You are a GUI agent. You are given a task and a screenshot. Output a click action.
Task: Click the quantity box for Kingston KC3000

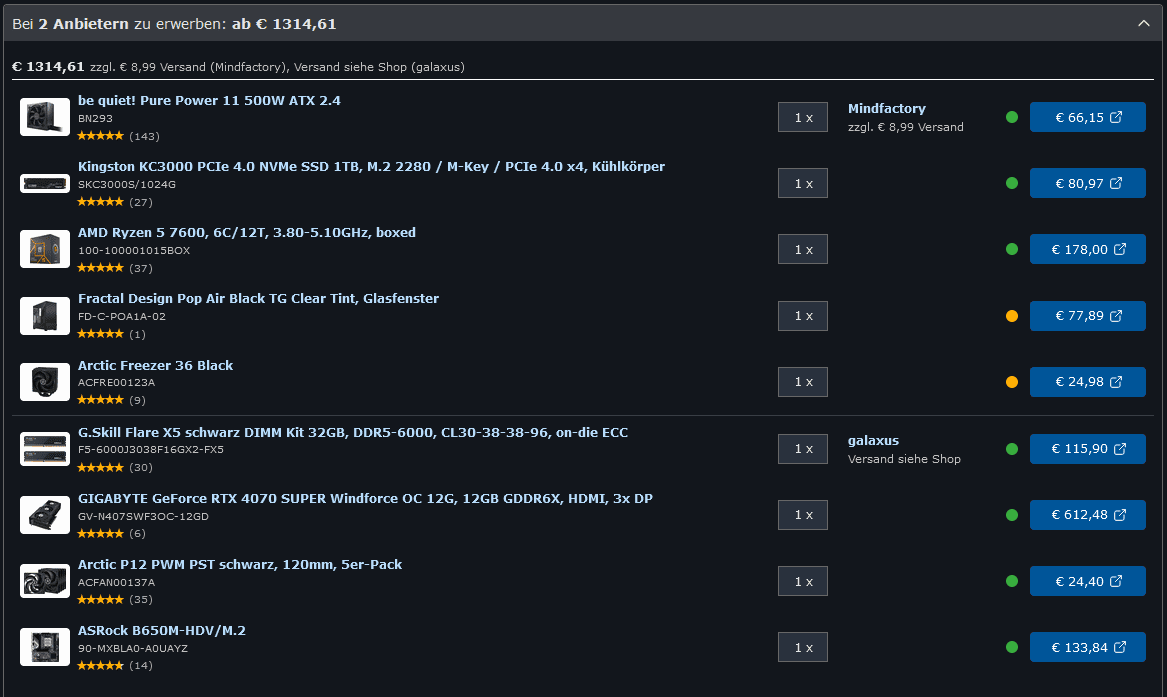pos(803,183)
